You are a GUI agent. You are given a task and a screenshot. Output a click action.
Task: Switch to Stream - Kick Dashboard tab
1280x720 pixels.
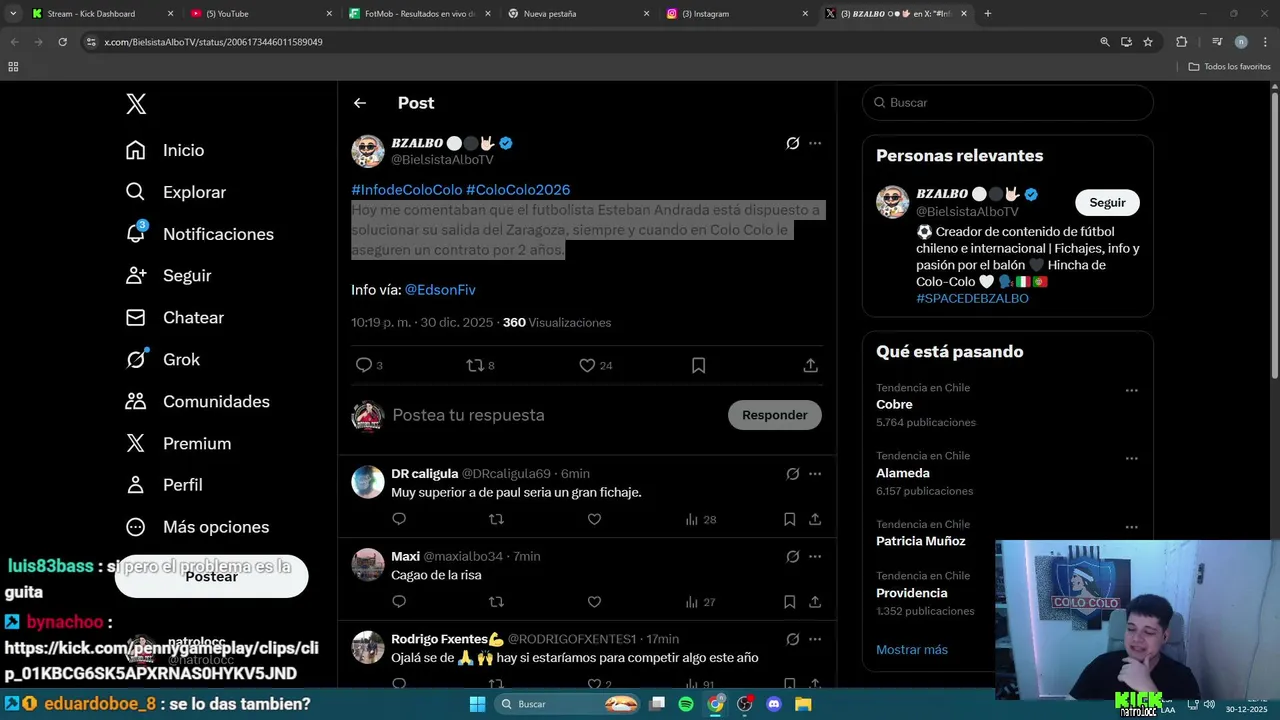coord(101,14)
